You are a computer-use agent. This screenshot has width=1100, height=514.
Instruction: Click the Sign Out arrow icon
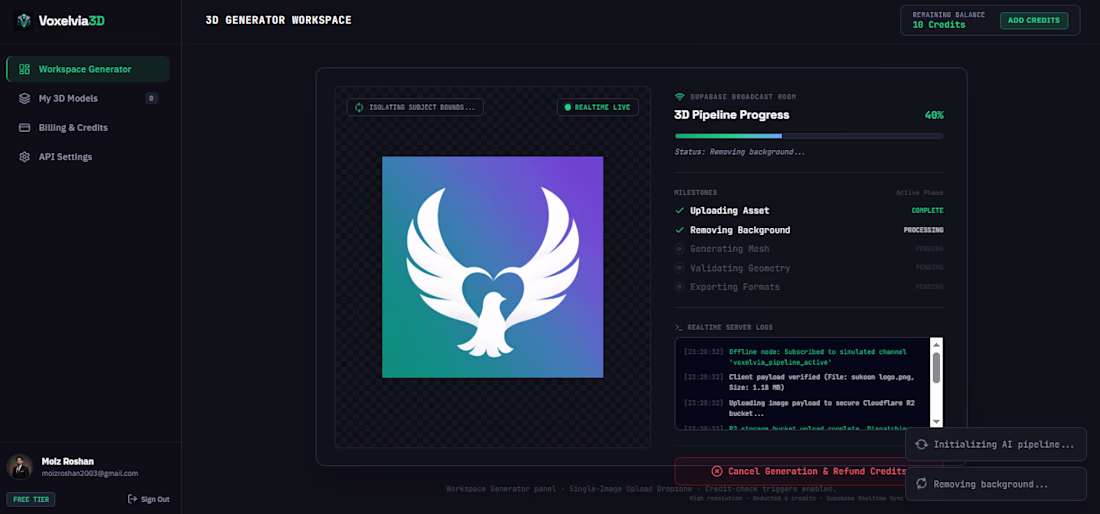[132, 499]
